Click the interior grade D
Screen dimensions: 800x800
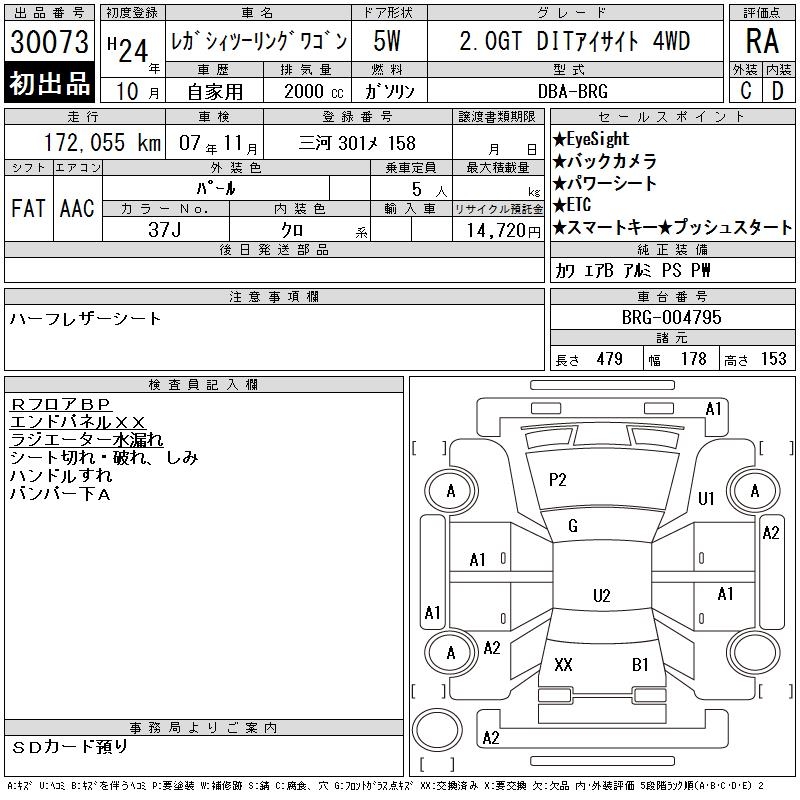778,91
